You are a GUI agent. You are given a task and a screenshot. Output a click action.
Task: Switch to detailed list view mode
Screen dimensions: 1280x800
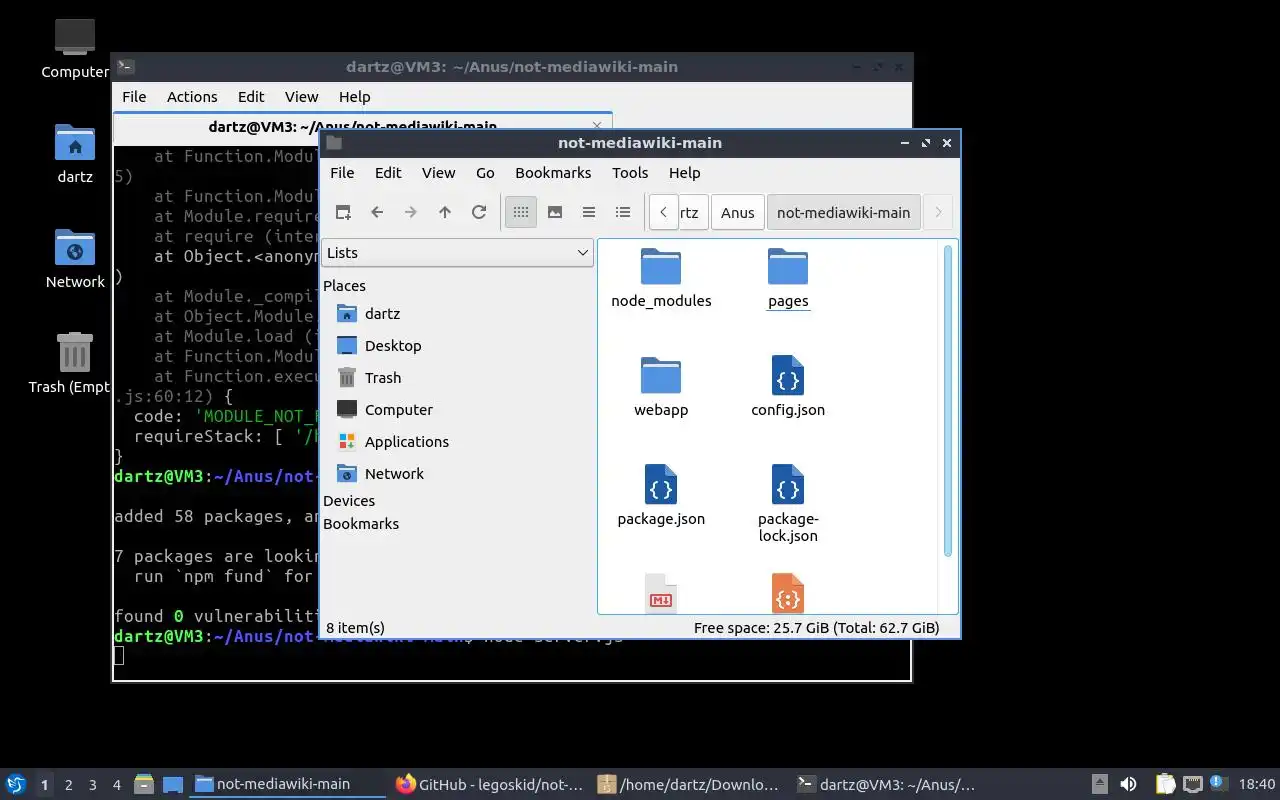tap(623, 212)
